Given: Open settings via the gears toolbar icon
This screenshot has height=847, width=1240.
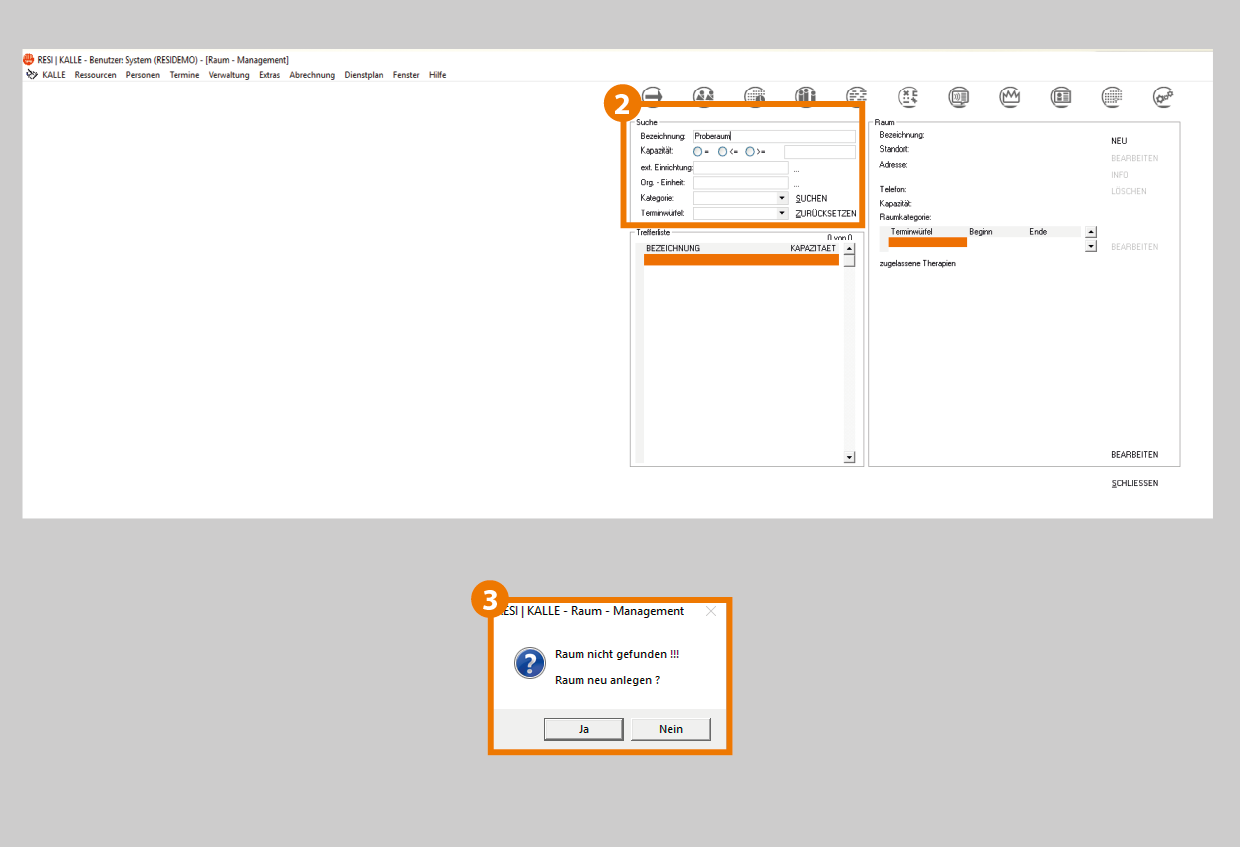Looking at the screenshot, I should point(1162,96).
